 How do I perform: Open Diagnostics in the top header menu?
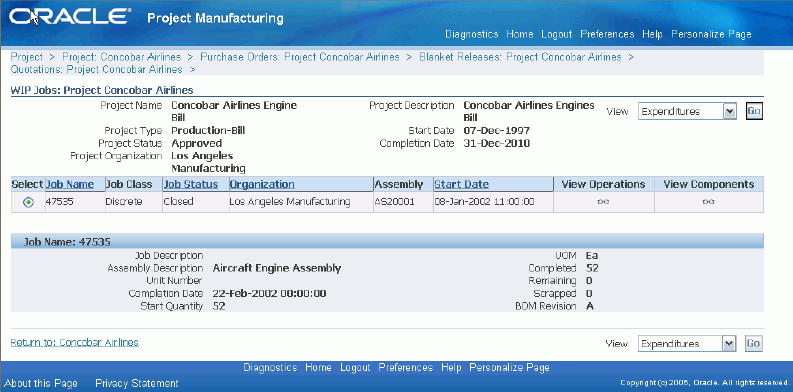pyautogui.click(x=472, y=34)
